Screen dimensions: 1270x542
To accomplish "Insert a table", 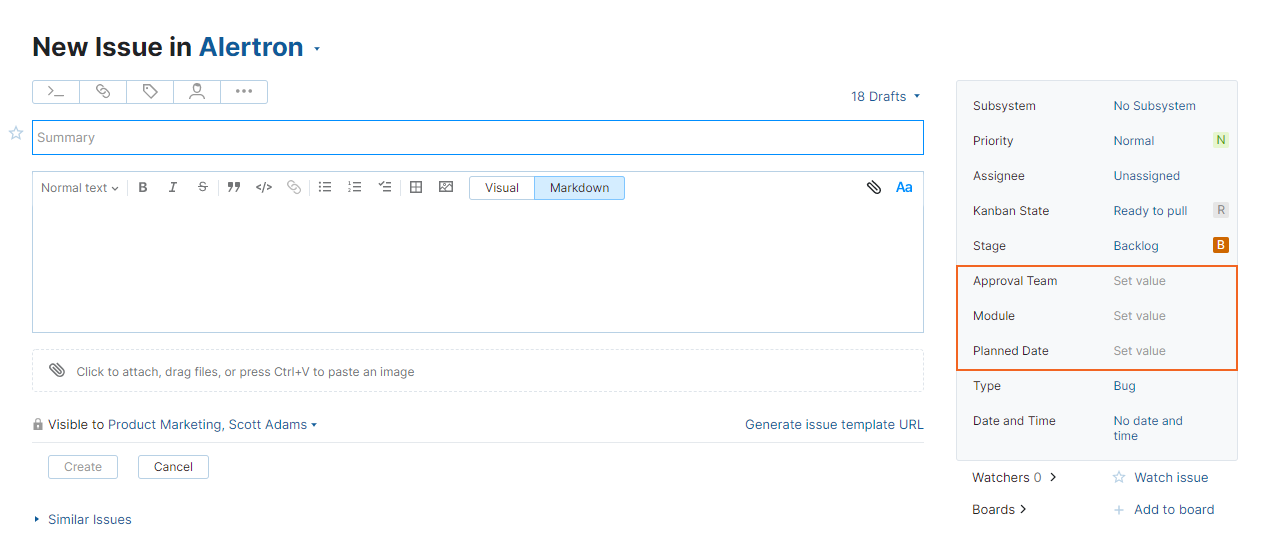I will click(x=416, y=187).
